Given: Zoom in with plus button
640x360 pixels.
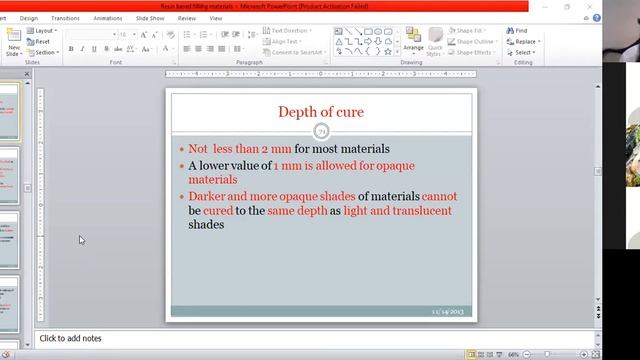Looking at the screenshot, I should (584, 355).
